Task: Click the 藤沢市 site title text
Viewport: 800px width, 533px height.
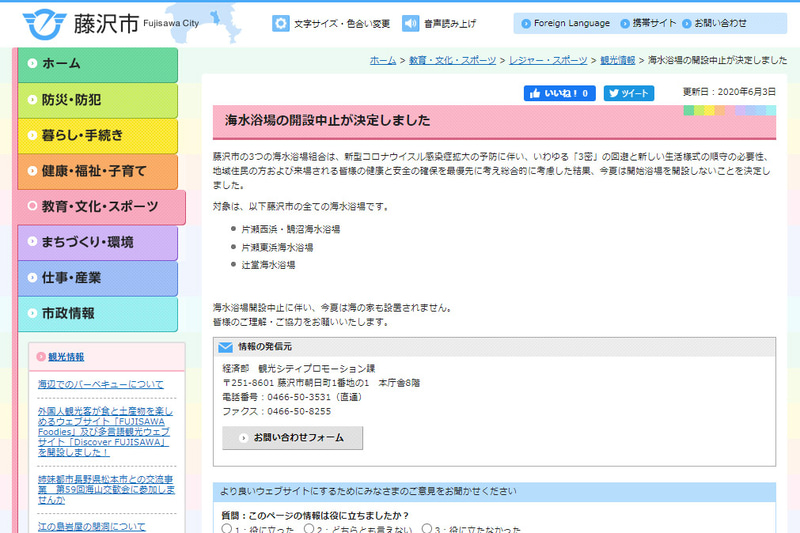Action: pos(106,23)
